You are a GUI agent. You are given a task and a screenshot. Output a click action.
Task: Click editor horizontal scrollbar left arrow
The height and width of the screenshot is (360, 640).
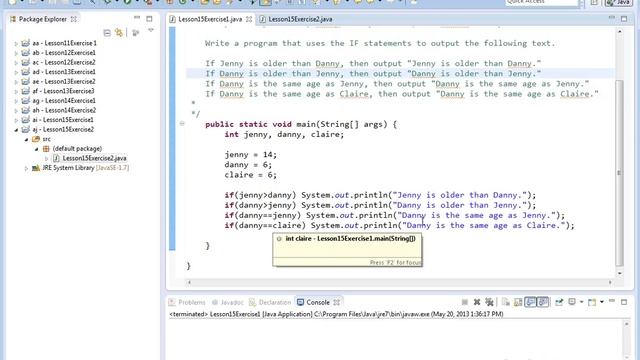189,282
